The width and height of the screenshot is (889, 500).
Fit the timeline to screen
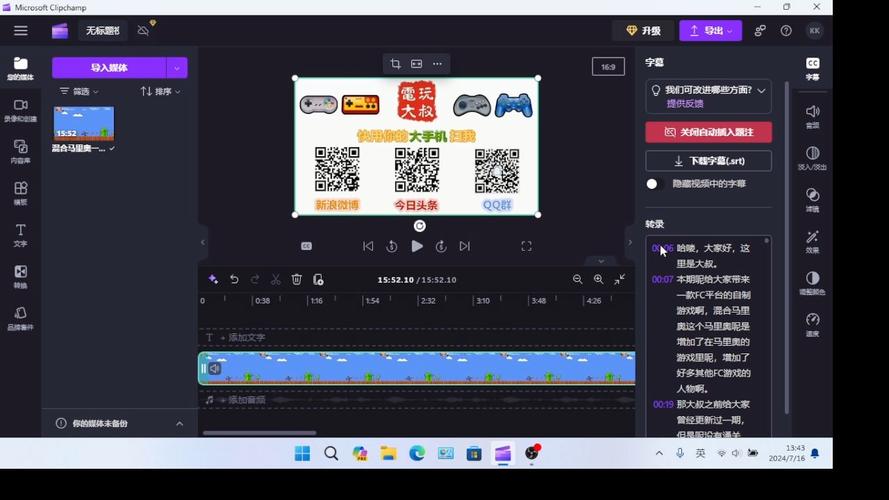pos(620,279)
